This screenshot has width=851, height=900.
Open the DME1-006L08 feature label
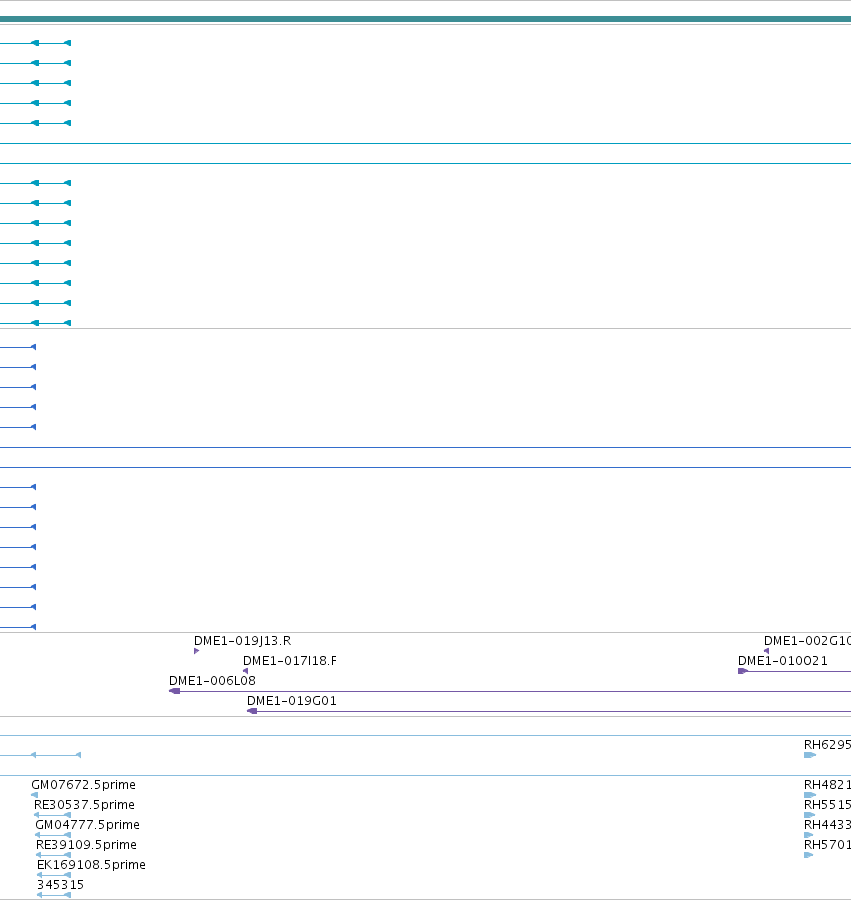coord(212,681)
